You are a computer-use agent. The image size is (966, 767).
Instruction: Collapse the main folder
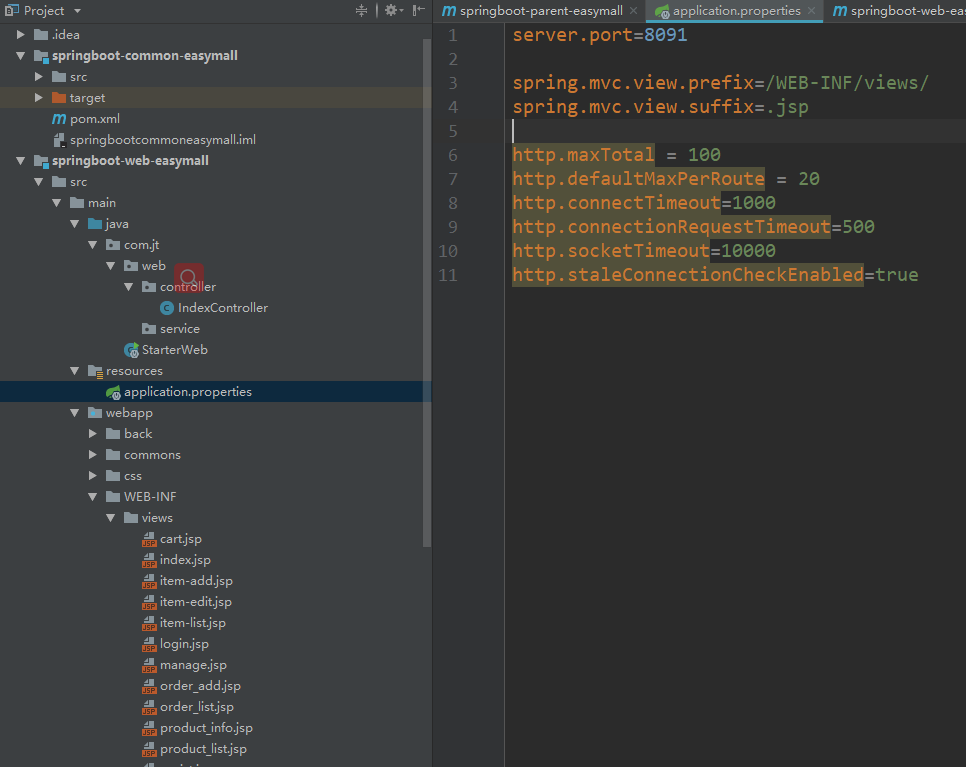click(x=57, y=203)
